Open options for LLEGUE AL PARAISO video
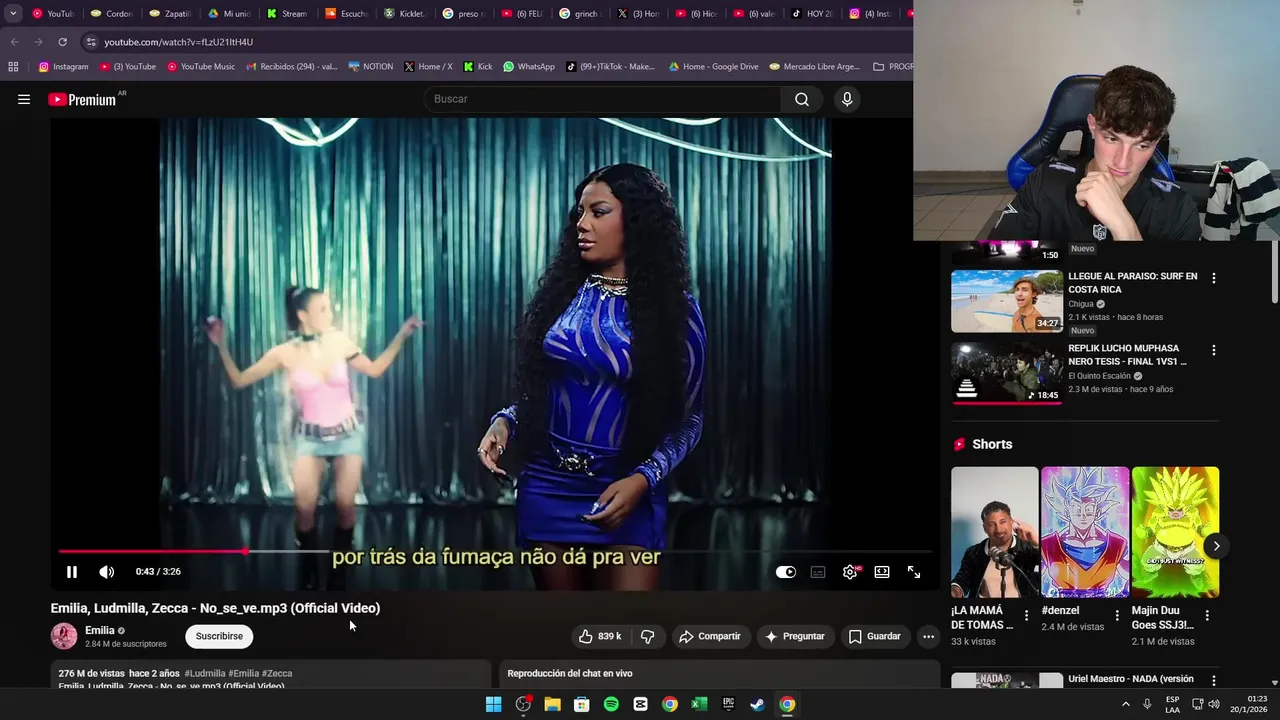The width and height of the screenshot is (1280, 720). [1214, 278]
